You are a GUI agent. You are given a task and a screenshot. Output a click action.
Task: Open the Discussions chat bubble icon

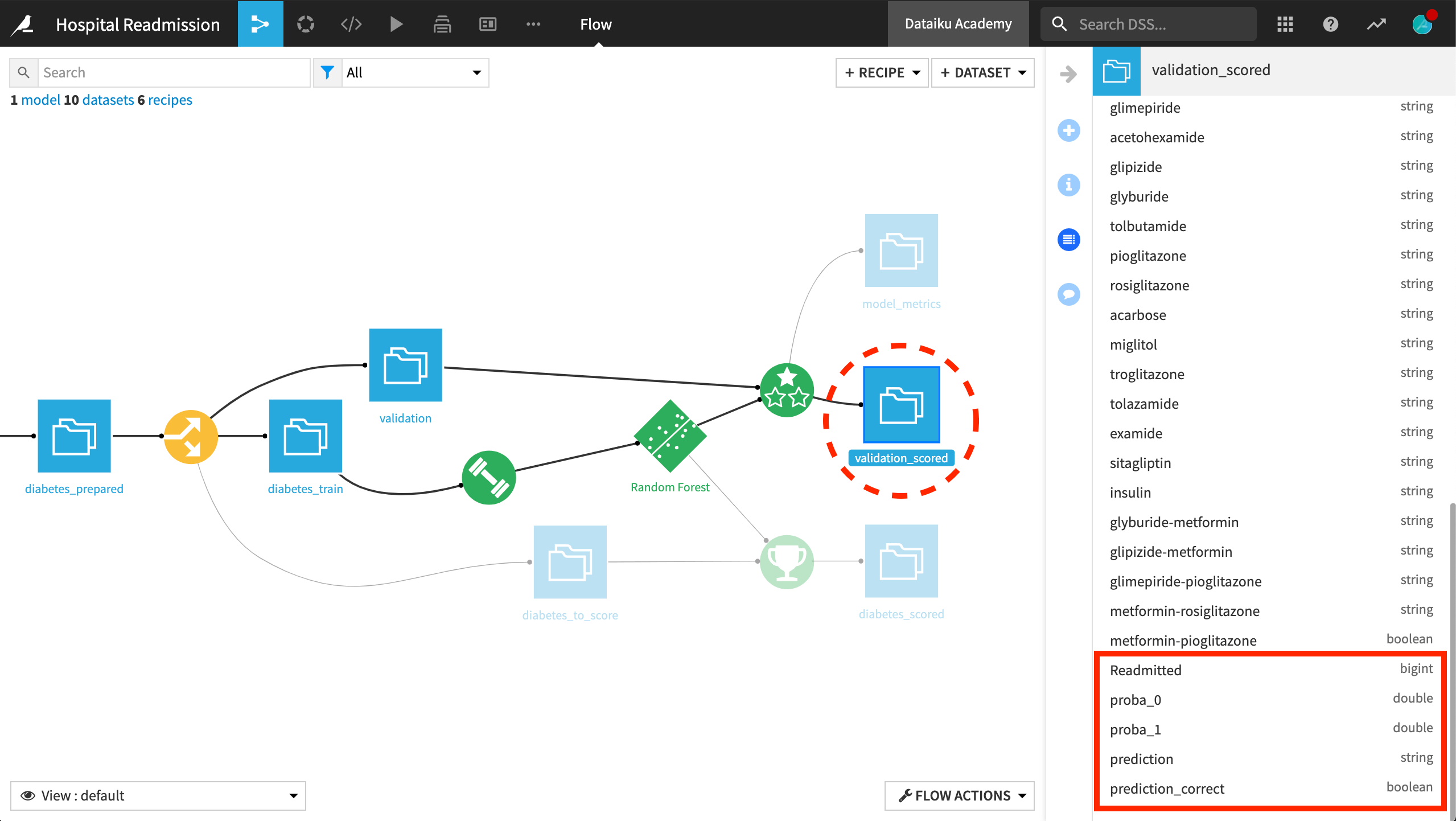pyautogui.click(x=1068, y=294)
